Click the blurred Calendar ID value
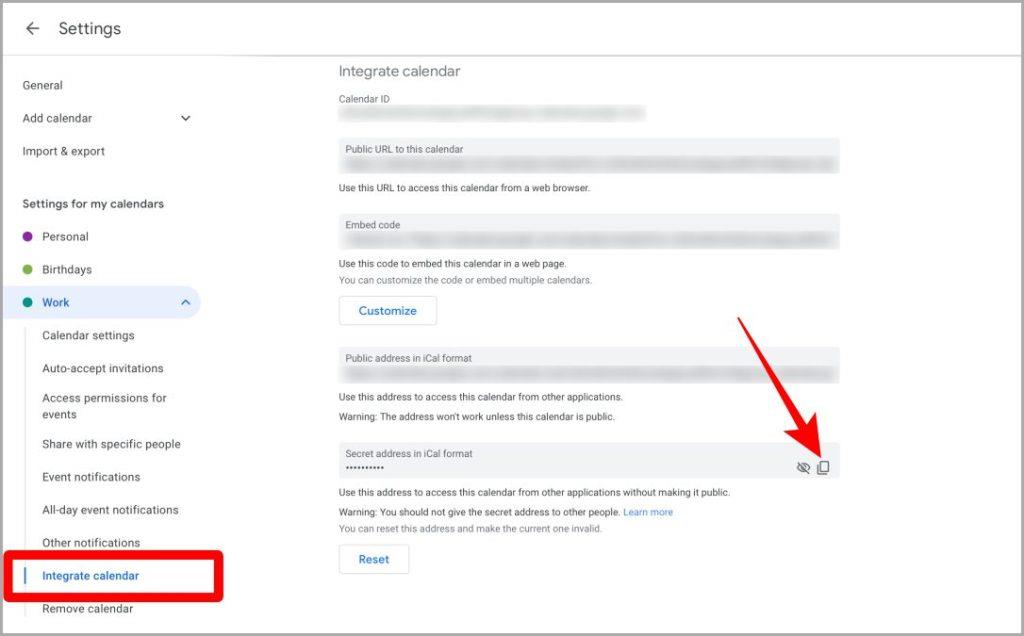Image resolution: width=1024 pixels, height=636 pixels. click(491, 114)
